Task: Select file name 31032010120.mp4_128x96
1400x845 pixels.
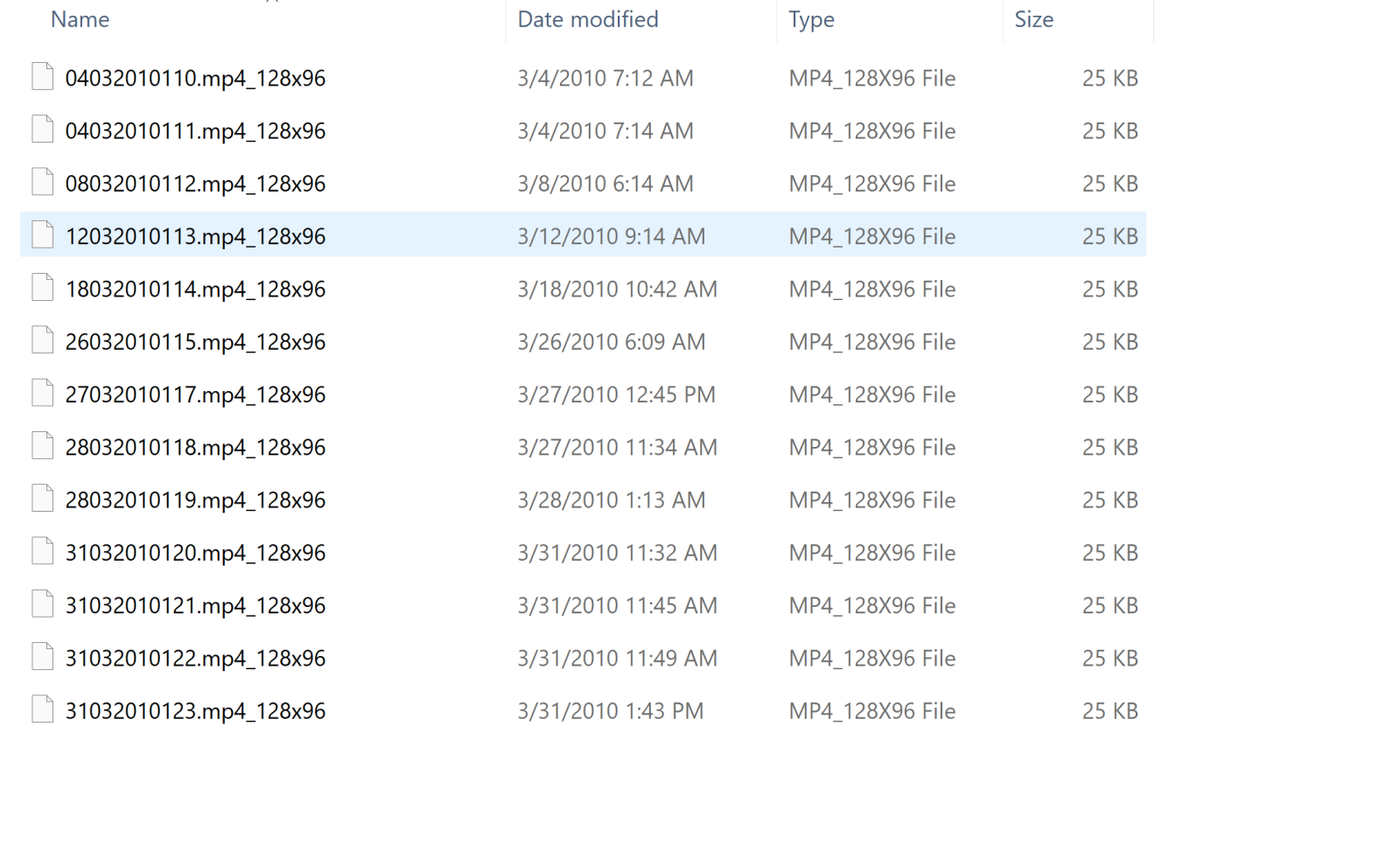Action: 195,553
